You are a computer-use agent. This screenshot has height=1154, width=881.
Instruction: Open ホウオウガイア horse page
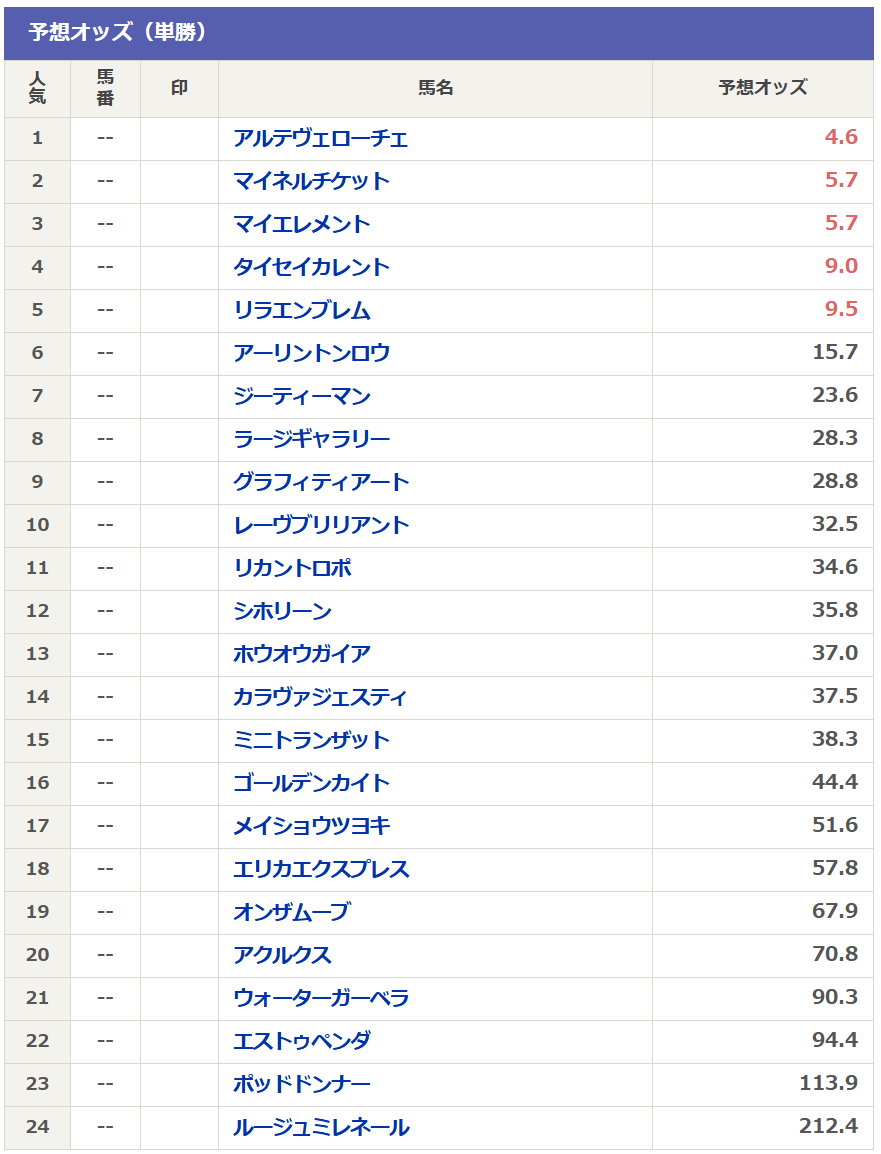[x=302, y=654]
